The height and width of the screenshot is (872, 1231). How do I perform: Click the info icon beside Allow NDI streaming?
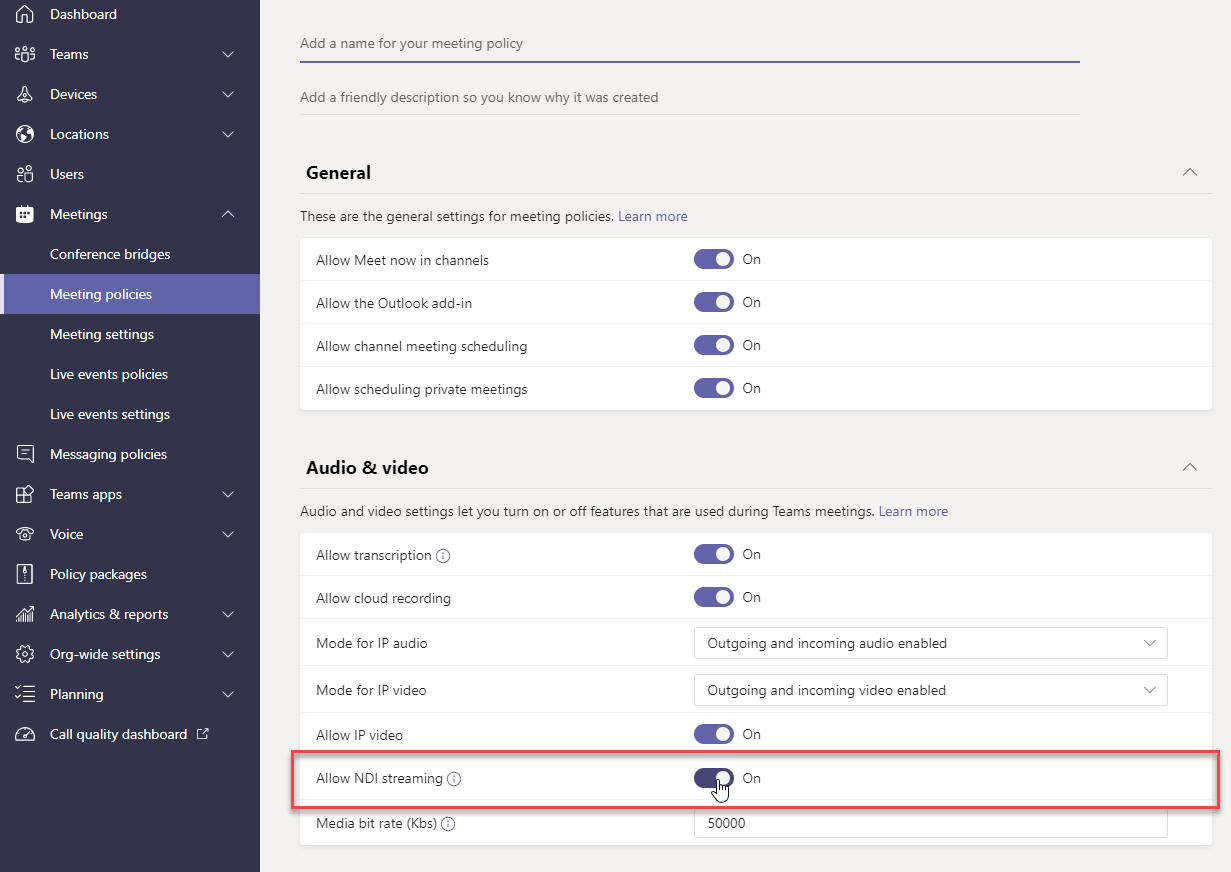pos(455,779)
